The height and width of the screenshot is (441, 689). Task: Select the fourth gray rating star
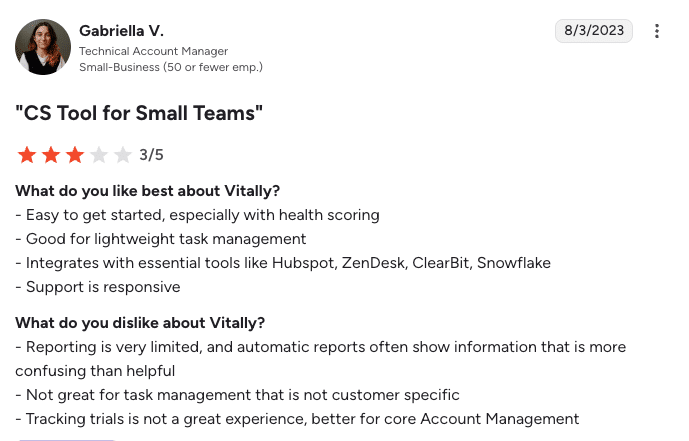pyautogui.click(x=99, y=155)
